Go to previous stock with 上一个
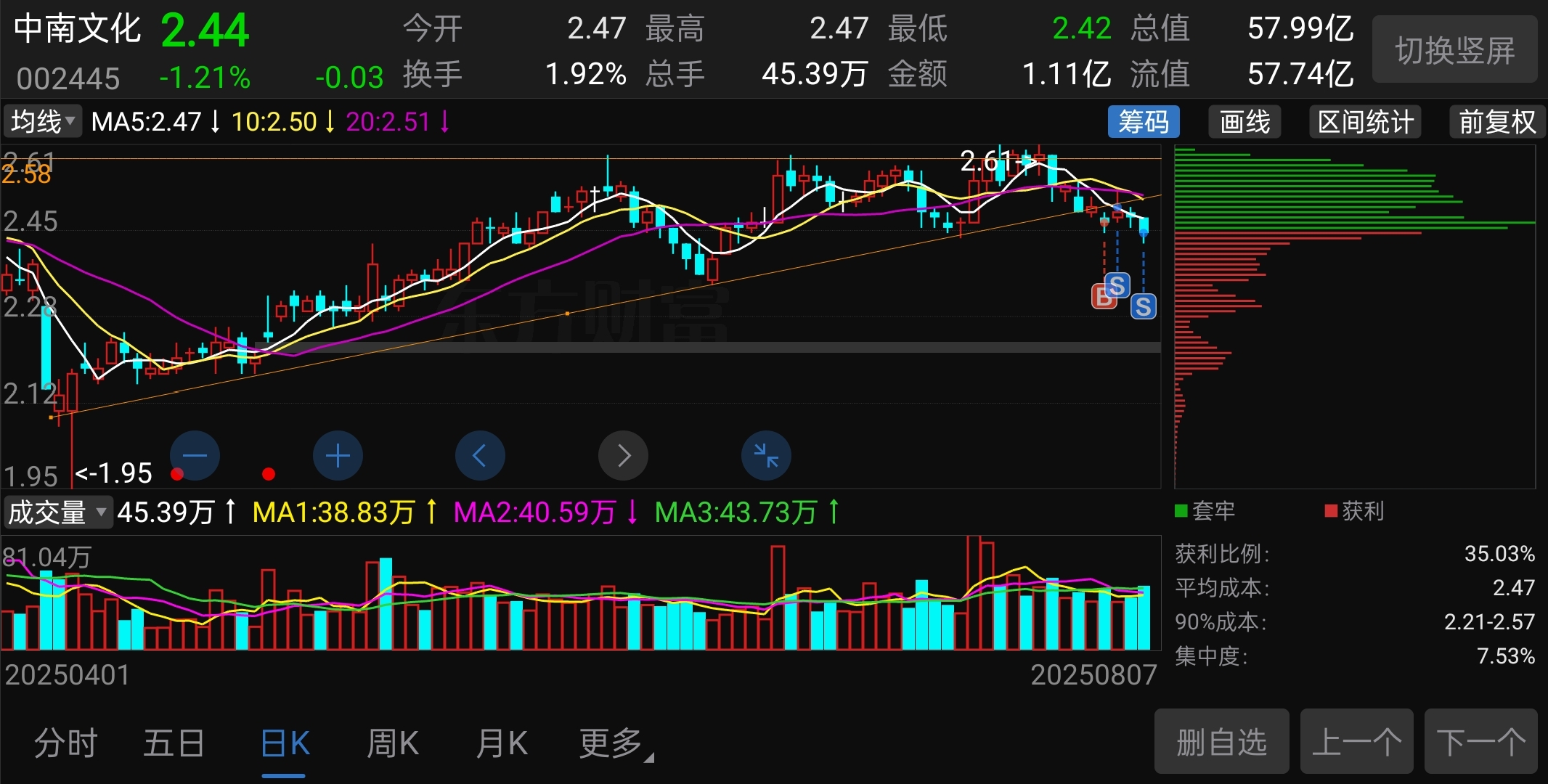1548x784 pixels. (x=1356, y=742)
